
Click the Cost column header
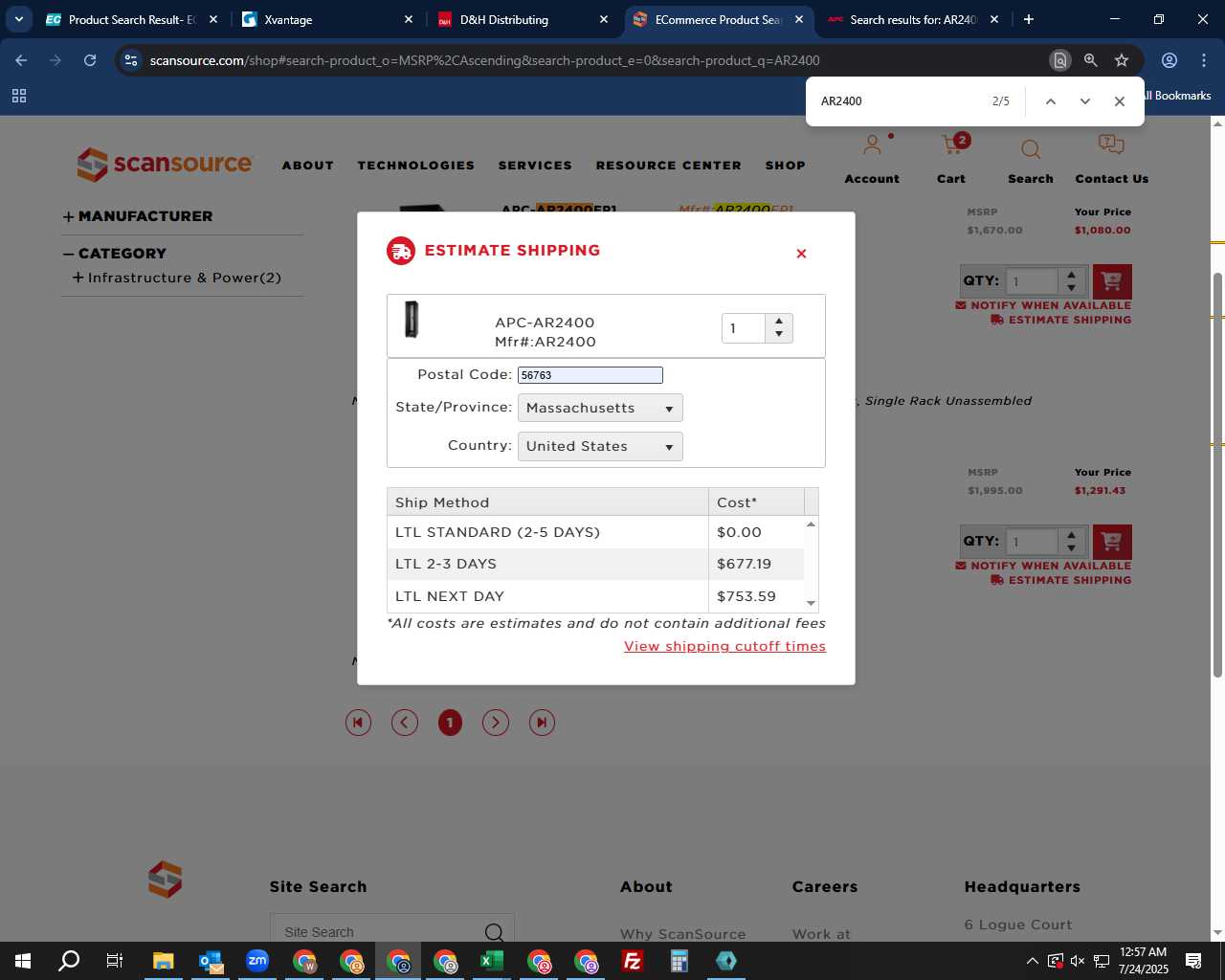point(756,502)
